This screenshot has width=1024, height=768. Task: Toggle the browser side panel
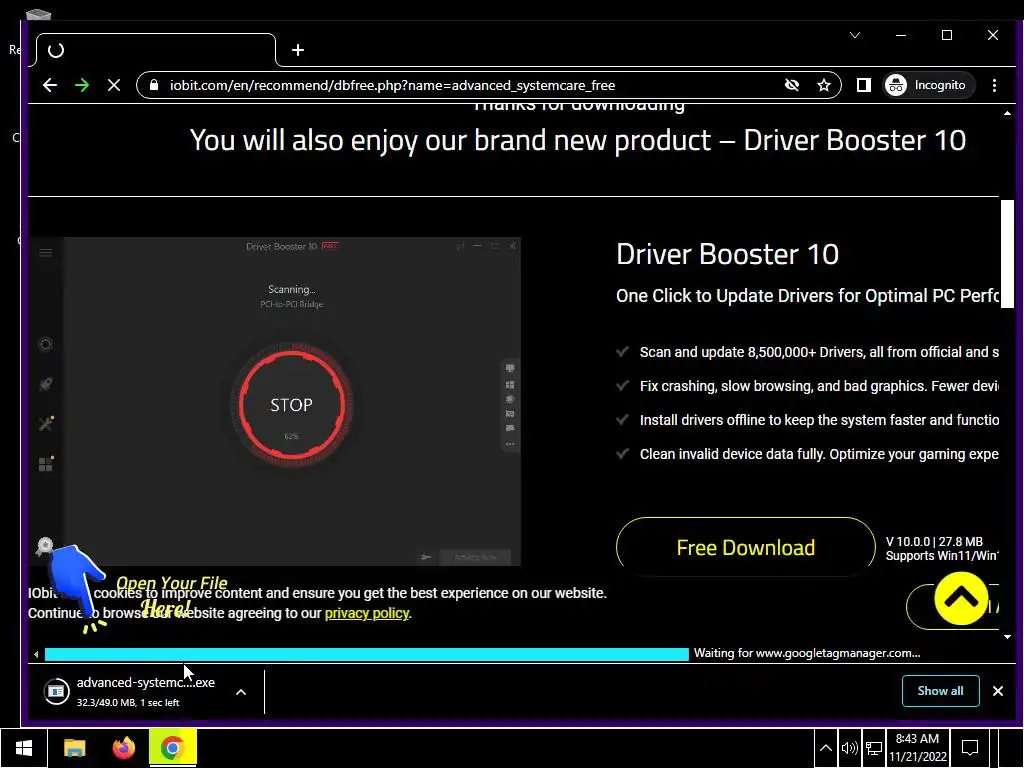pyautogui.click(x=863, y=85)
